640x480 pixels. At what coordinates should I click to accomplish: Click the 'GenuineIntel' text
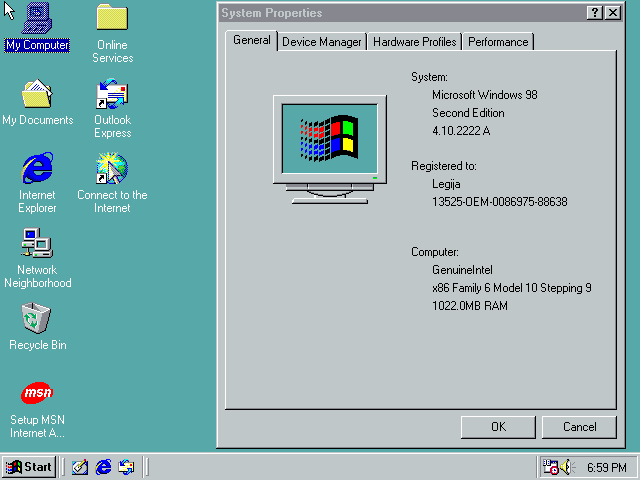tap(462, 270)
